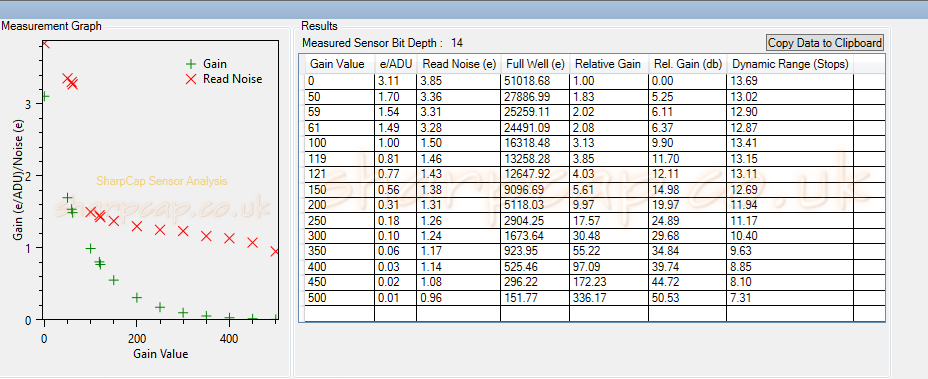Screen dimensions: 928x379
Task: Click the e/ADU cell 3.11
Action: click(395, 81)
